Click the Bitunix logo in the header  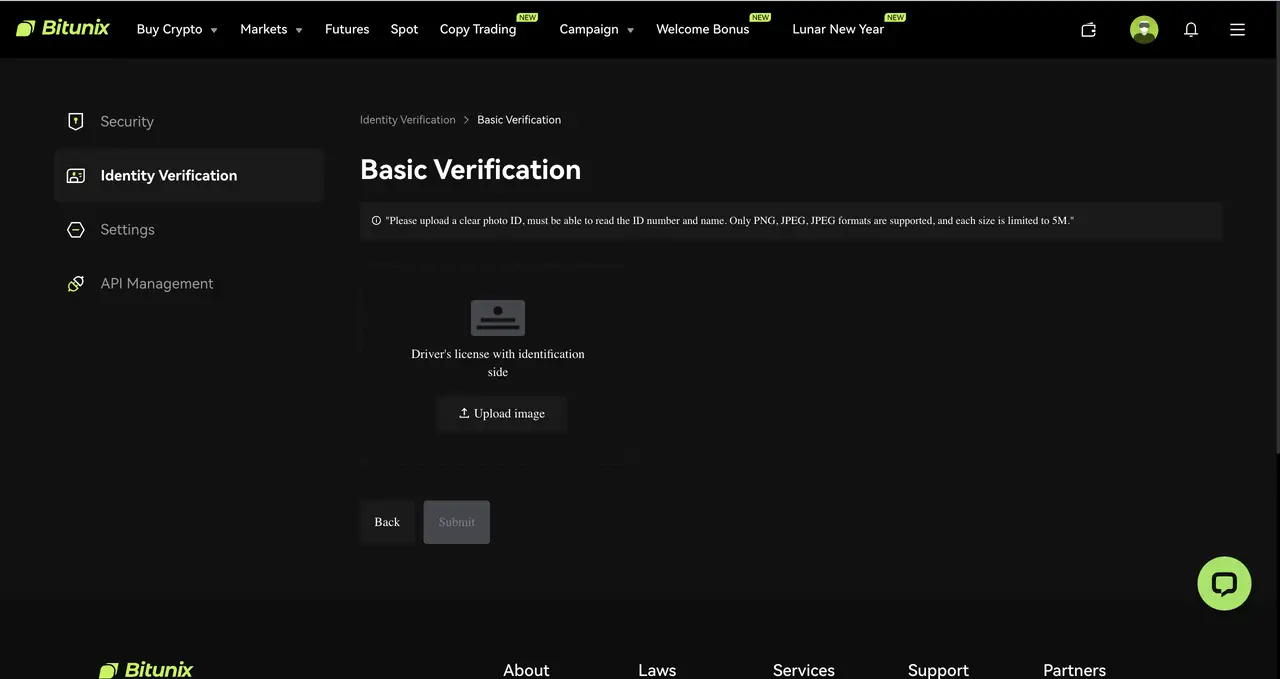(x=63, y=28)
